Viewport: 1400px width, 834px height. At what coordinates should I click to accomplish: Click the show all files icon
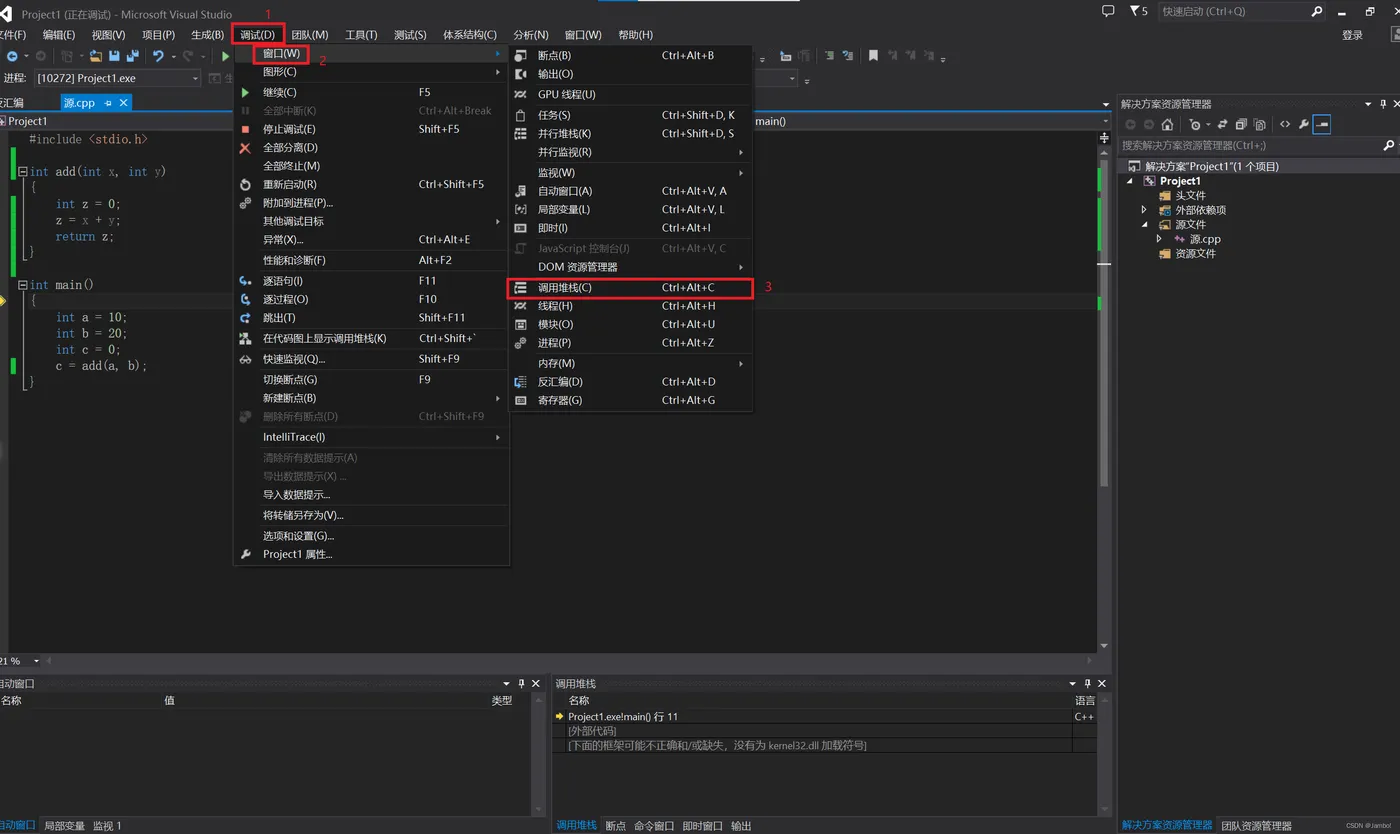tap(1260, 125)
